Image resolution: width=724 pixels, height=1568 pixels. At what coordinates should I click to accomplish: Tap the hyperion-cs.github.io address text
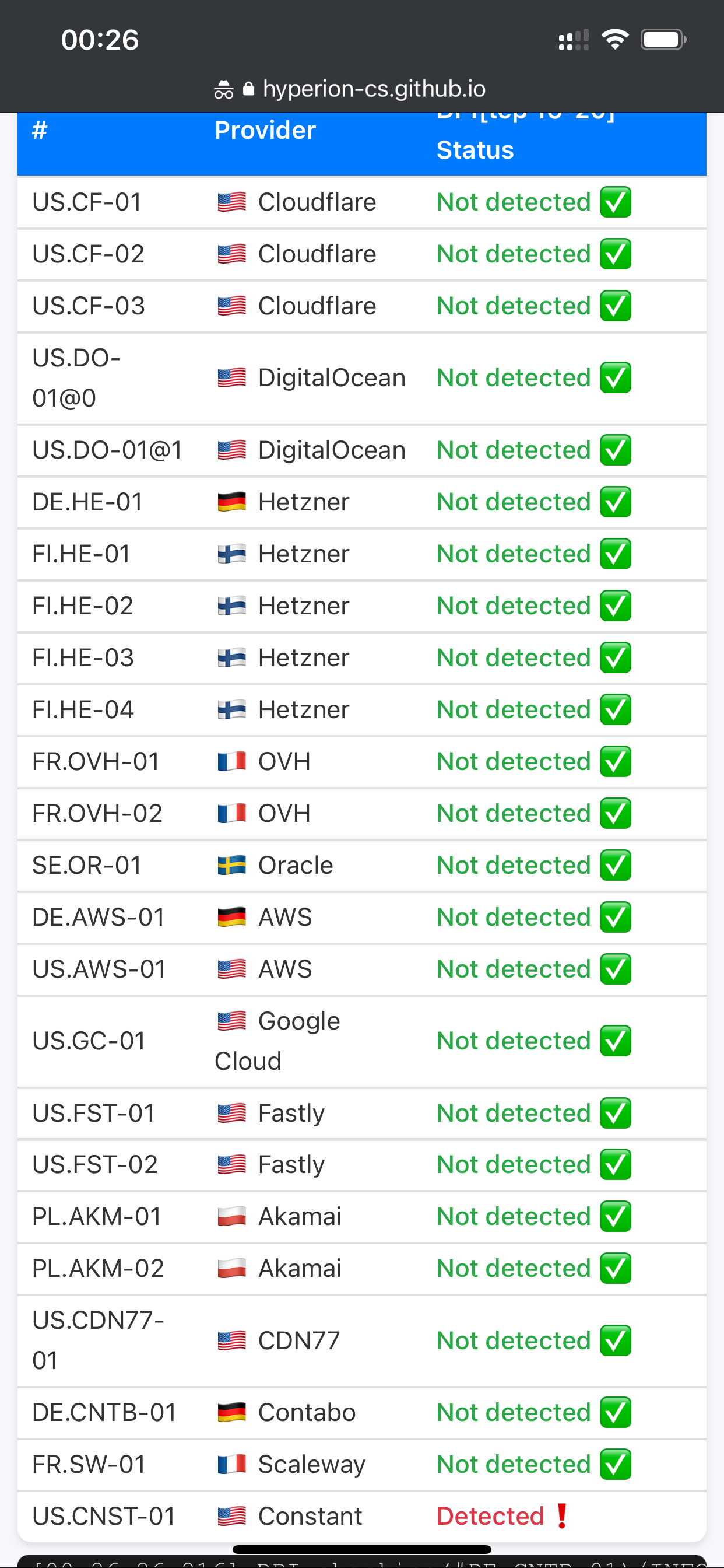(374, 89)
